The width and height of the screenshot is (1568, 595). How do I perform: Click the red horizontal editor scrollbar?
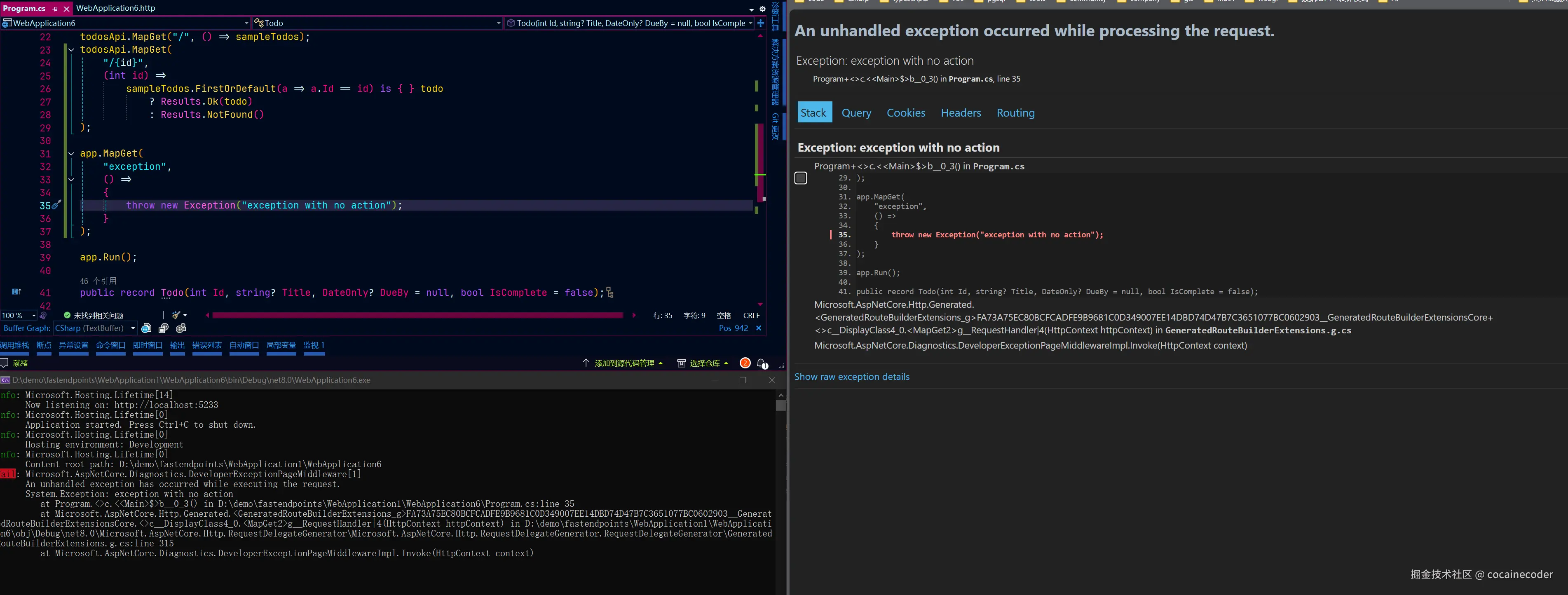[x=417, y=315]
